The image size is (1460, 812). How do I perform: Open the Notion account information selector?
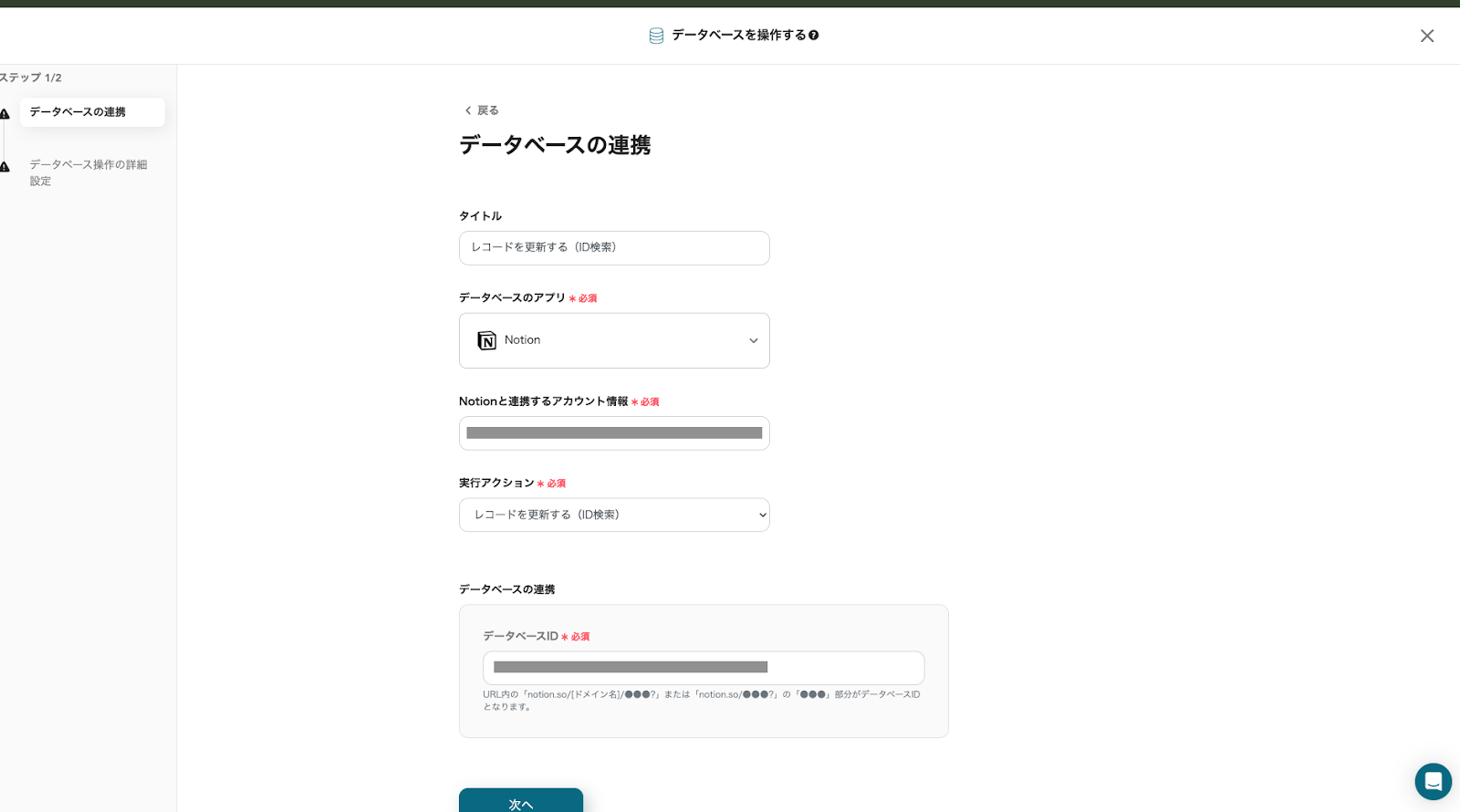614,433
